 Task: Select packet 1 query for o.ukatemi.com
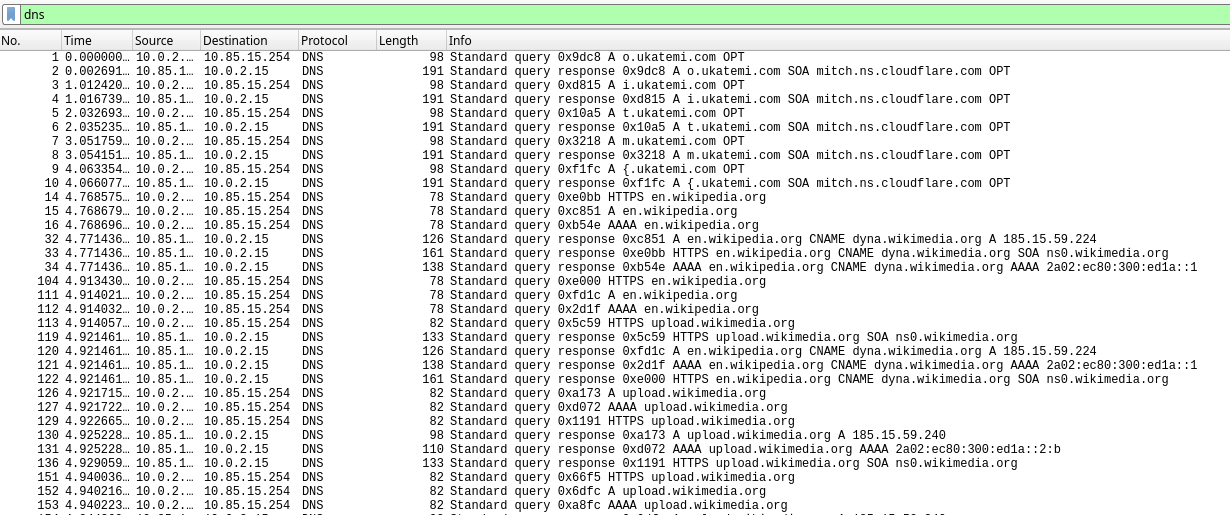coord(615,58)
